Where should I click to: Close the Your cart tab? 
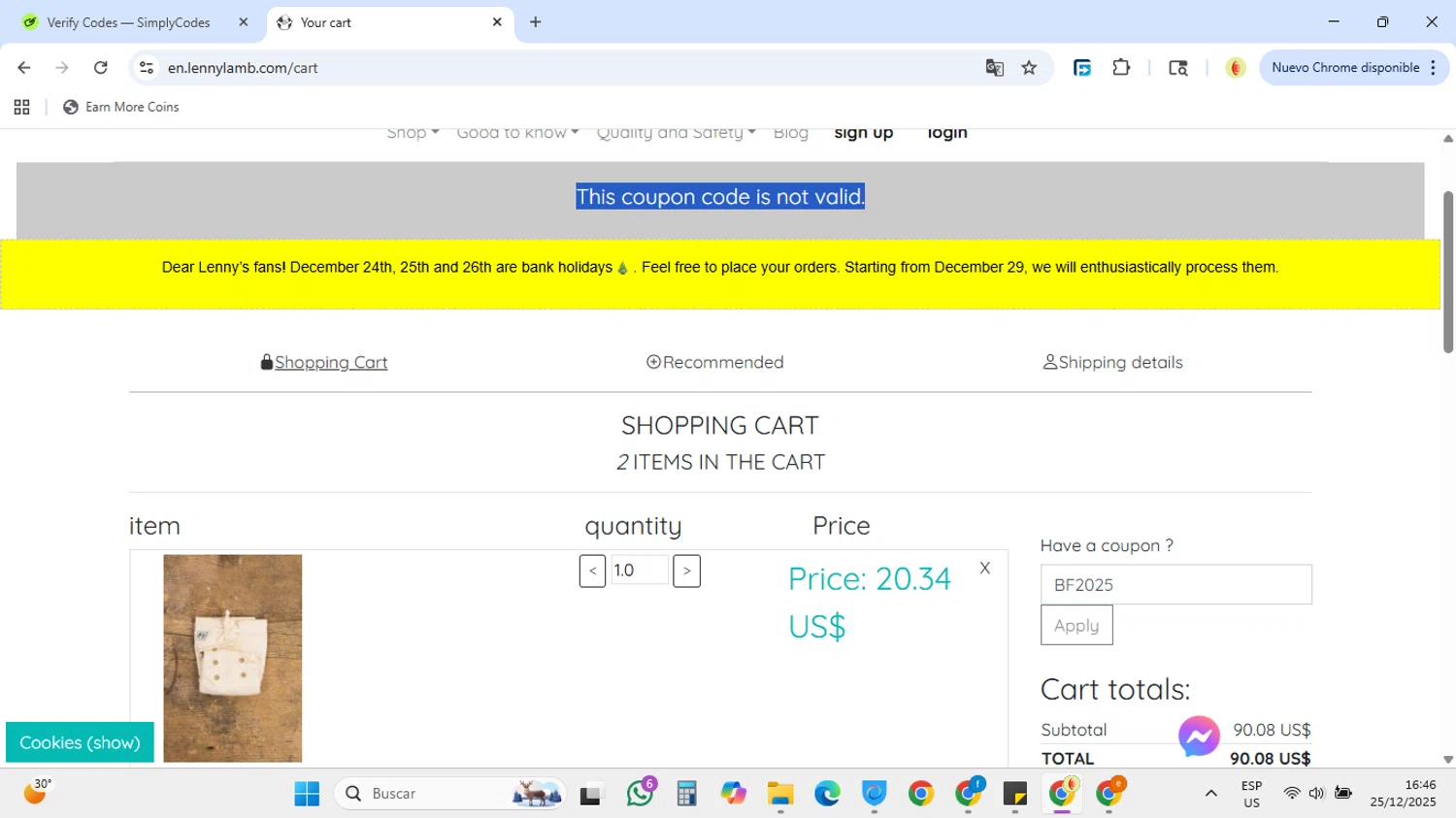(497, 22)
